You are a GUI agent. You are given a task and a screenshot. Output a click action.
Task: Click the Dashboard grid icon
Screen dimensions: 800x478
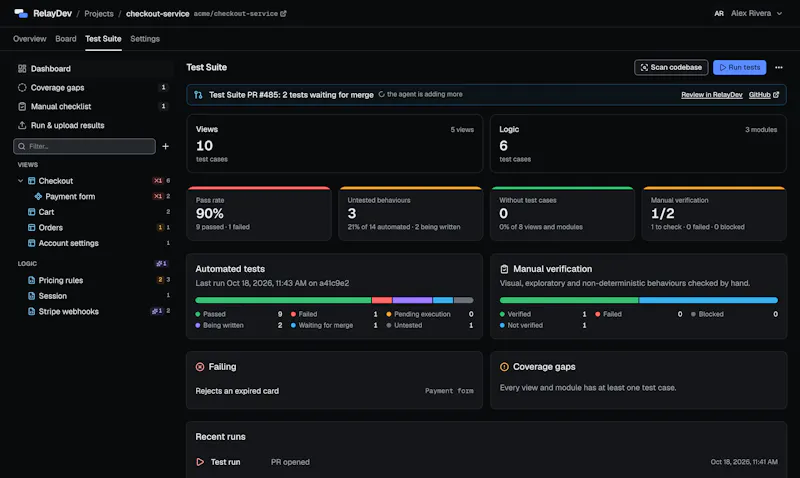tap(22, 68)
